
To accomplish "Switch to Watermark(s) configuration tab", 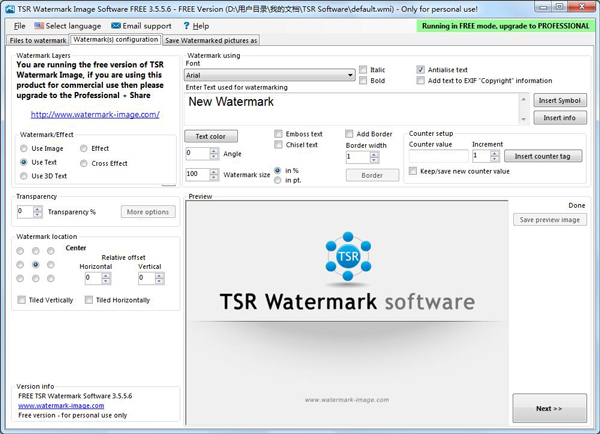I will (116, 39).
